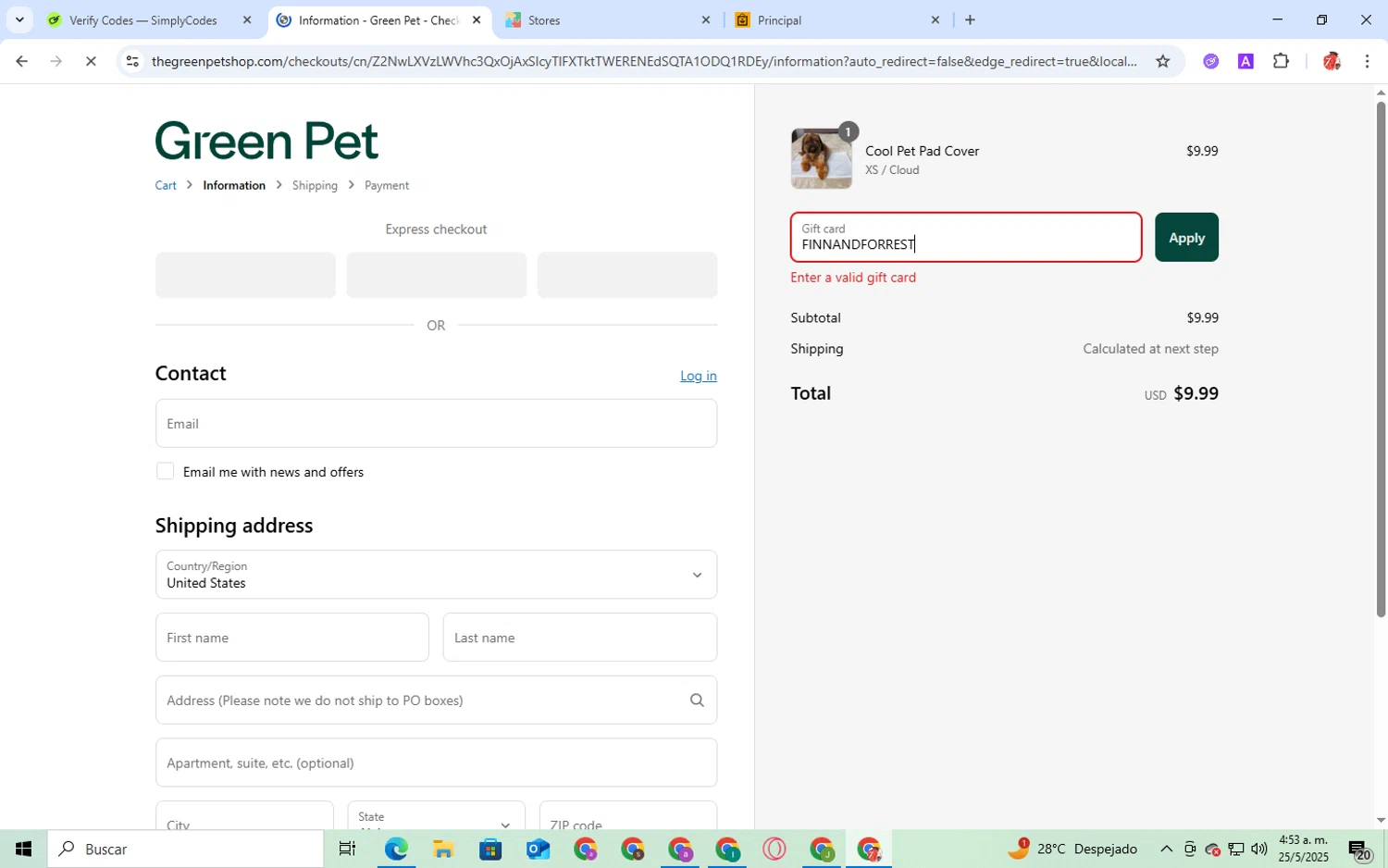Open the Extensions puzzle menu

pos(1281,61)
